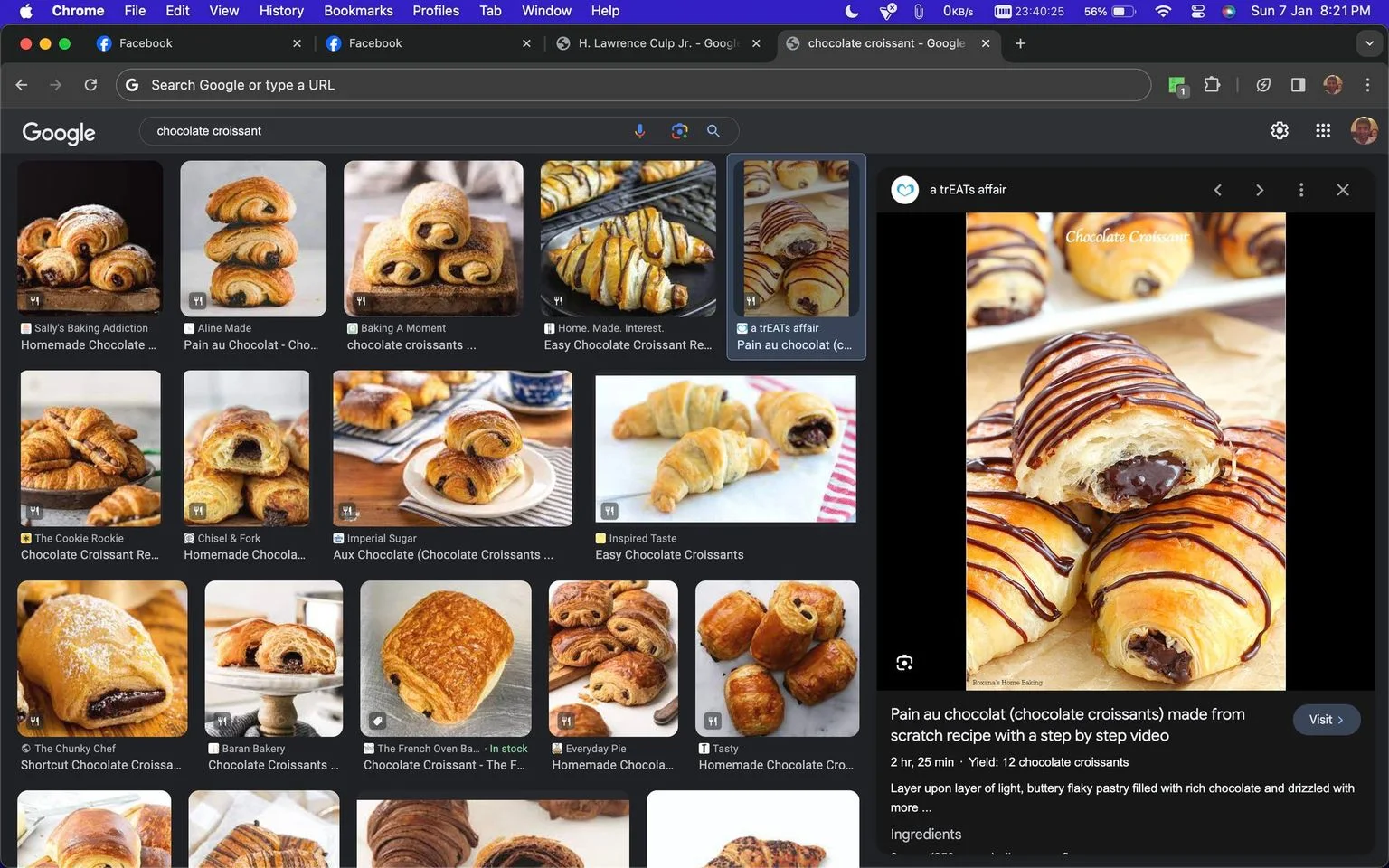Open a new tab with plus button
Image resolution: width=1389 pixels, height=868 pixels.
tap(1020, 43)
